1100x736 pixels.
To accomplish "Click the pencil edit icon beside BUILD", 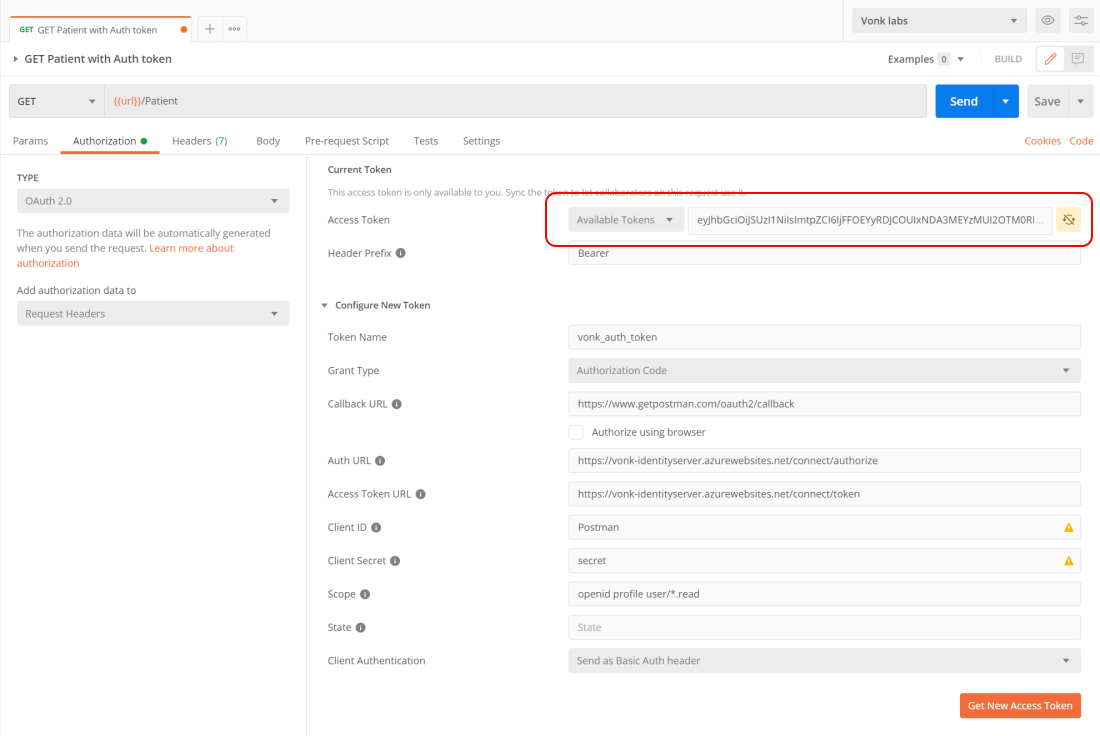I will tap(1050, 59).
